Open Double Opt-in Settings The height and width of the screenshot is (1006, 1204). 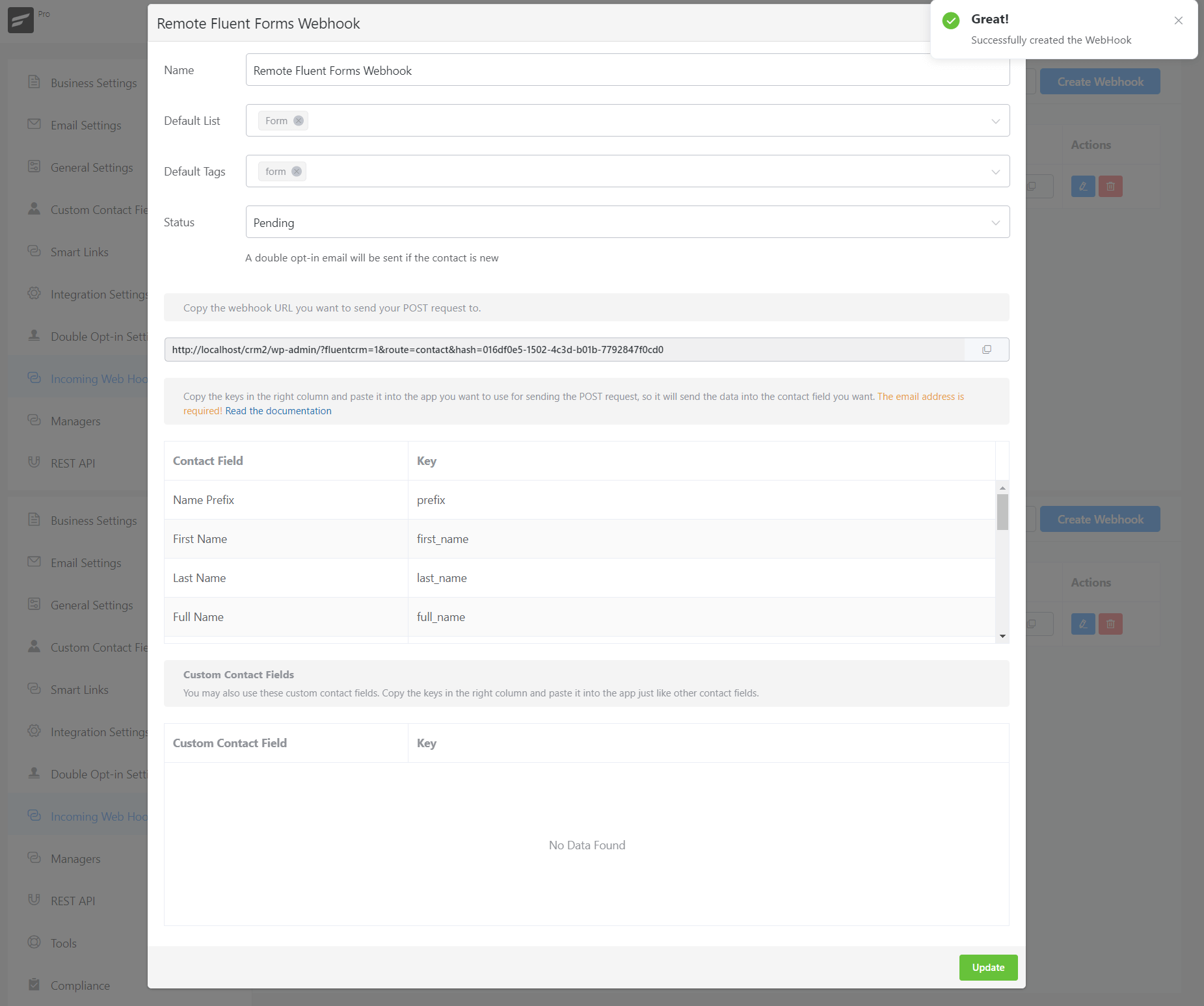[98, 336]
